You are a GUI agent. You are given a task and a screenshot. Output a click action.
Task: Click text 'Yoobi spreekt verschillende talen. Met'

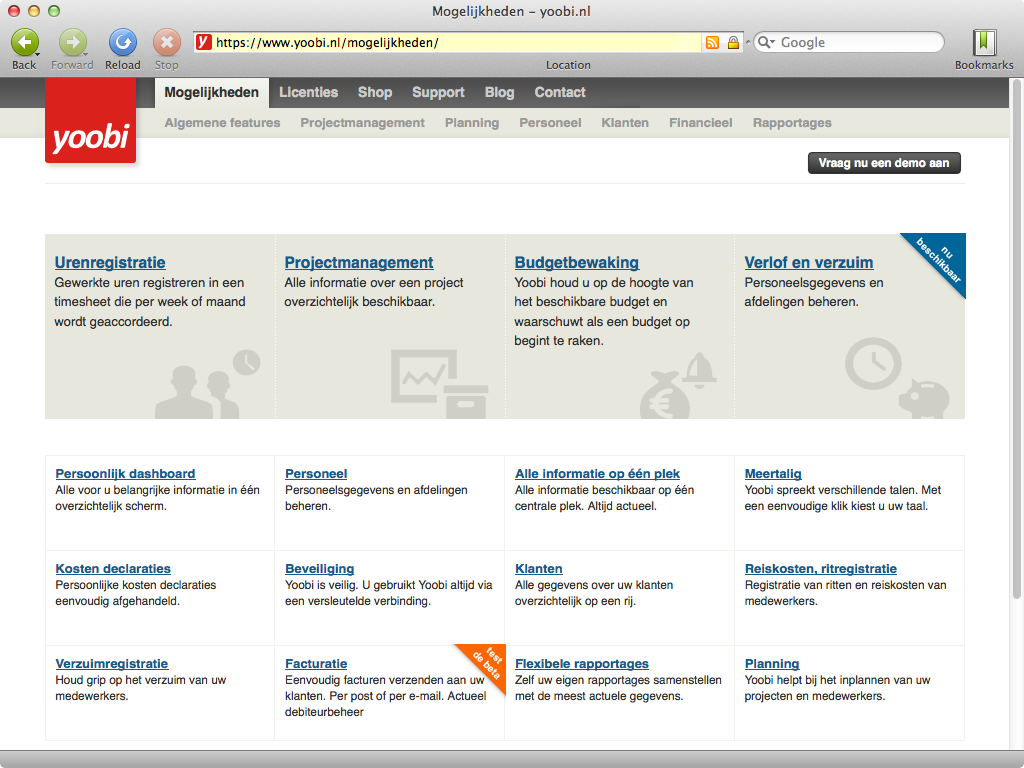click(x=842, y=490)
